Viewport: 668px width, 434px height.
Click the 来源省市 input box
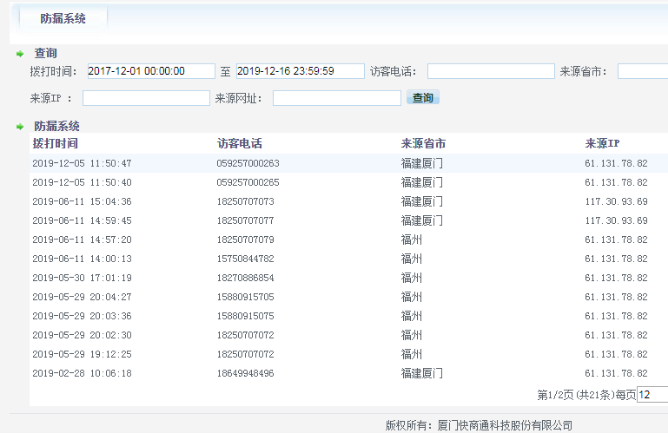(x=642, y=71)
